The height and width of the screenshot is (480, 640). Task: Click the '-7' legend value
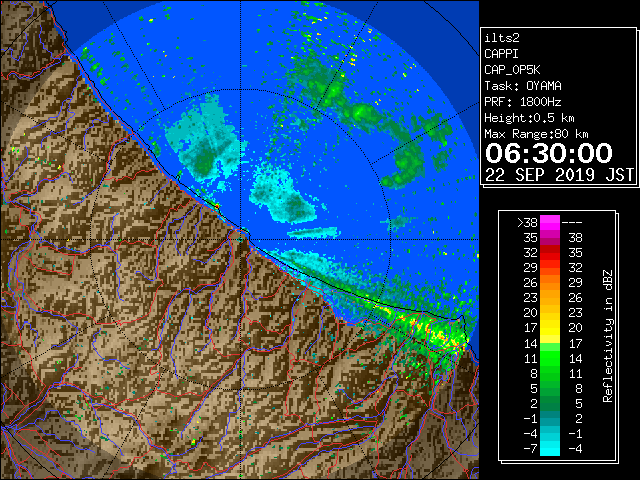(530, 448)
